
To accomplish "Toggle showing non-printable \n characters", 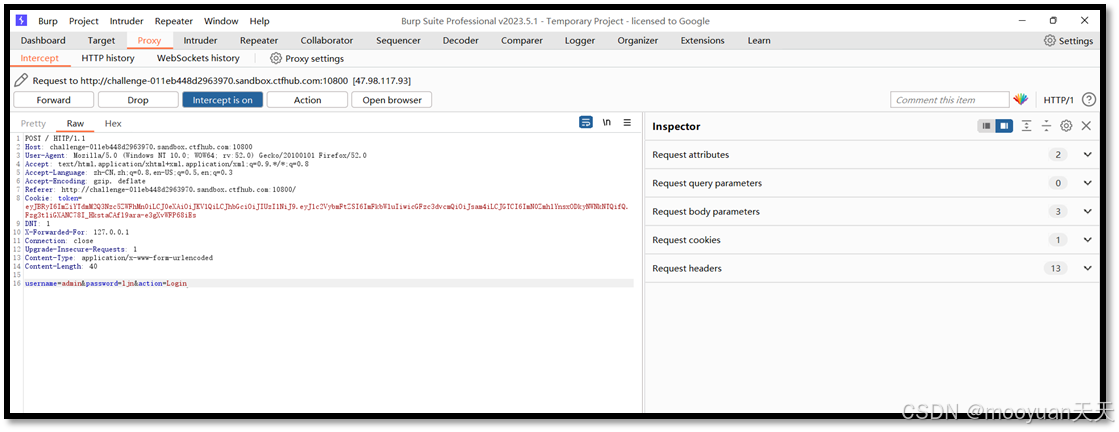I will coord(607,123).
